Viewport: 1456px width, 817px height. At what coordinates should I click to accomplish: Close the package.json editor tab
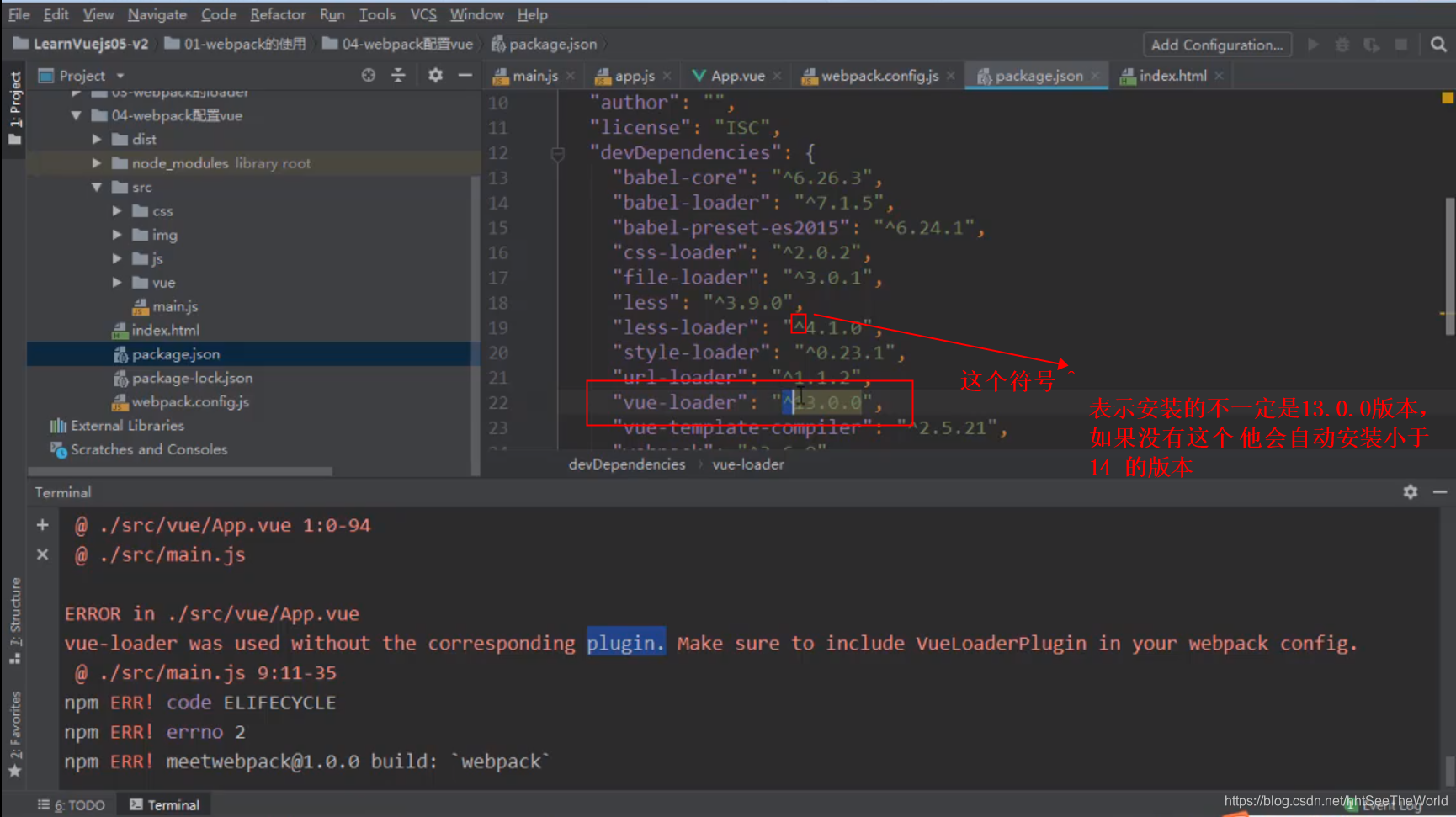(1095, 76)
